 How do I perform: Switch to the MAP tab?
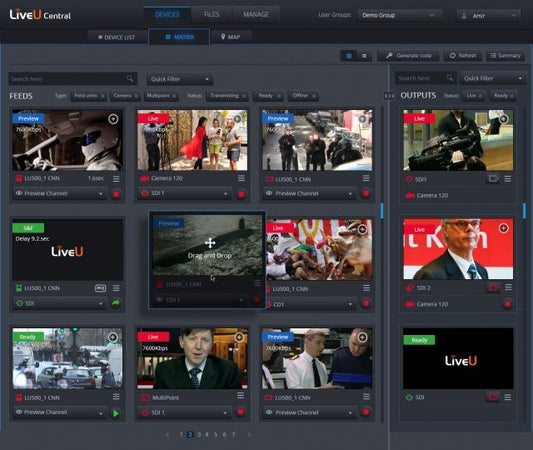coord(231,37)
